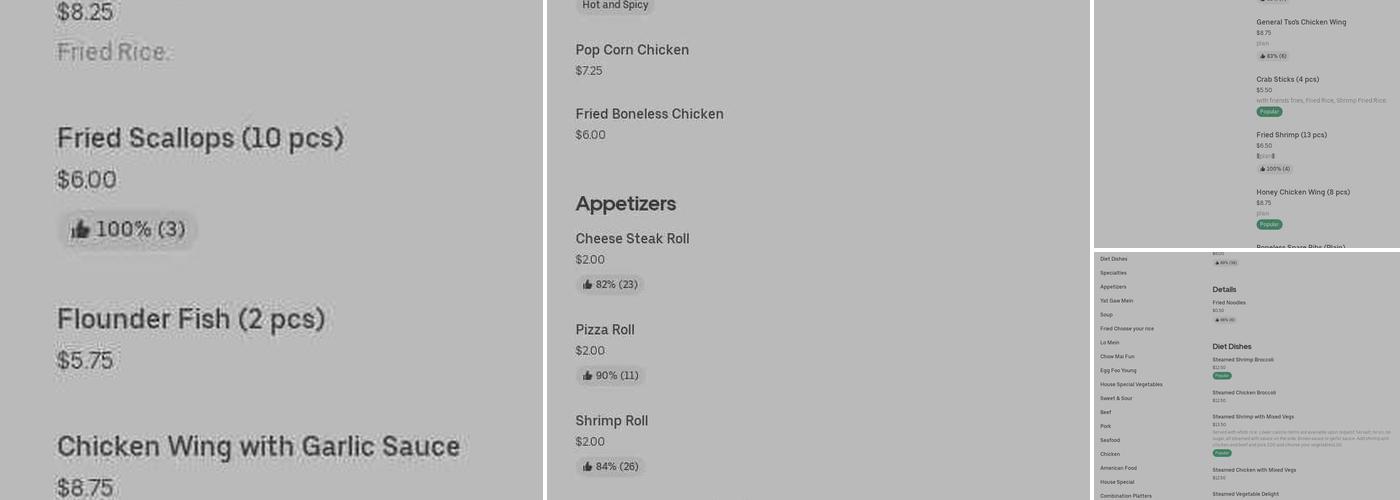Select Yat Gaw Mein in category sidebar
The image size is (1400, 500).
1116,301
